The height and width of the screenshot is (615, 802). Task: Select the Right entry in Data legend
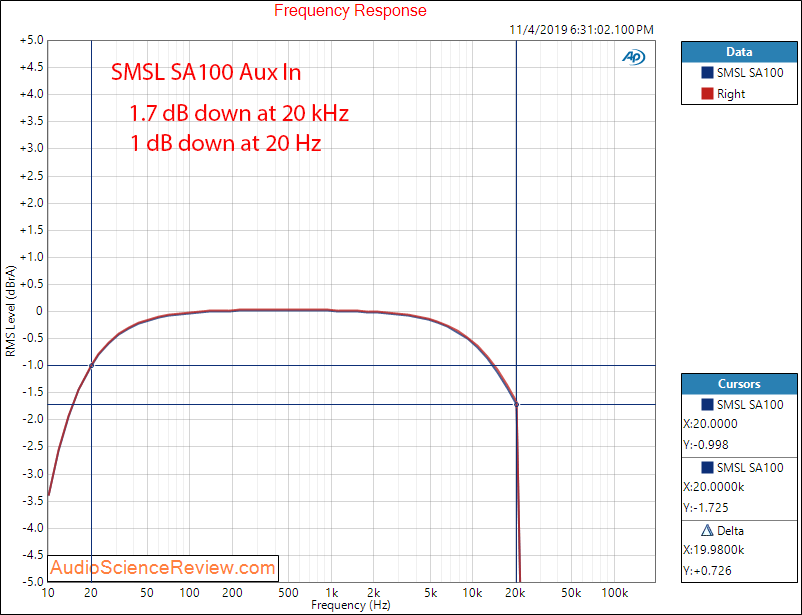(723, 94)
